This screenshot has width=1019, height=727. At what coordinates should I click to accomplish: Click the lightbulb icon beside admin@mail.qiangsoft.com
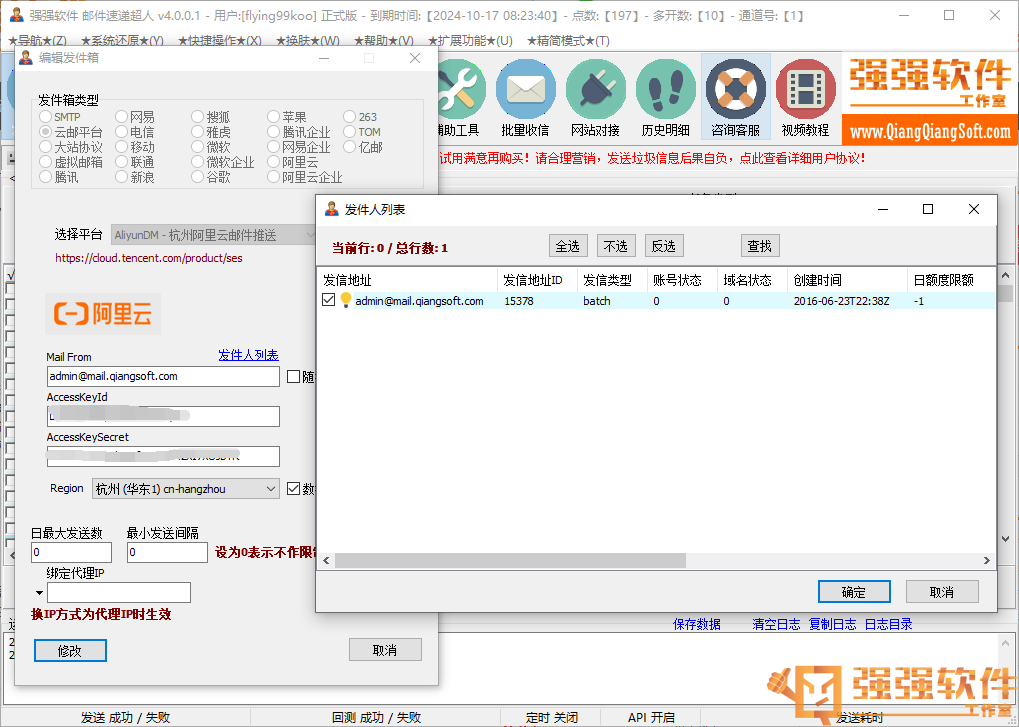click(346, 300)
